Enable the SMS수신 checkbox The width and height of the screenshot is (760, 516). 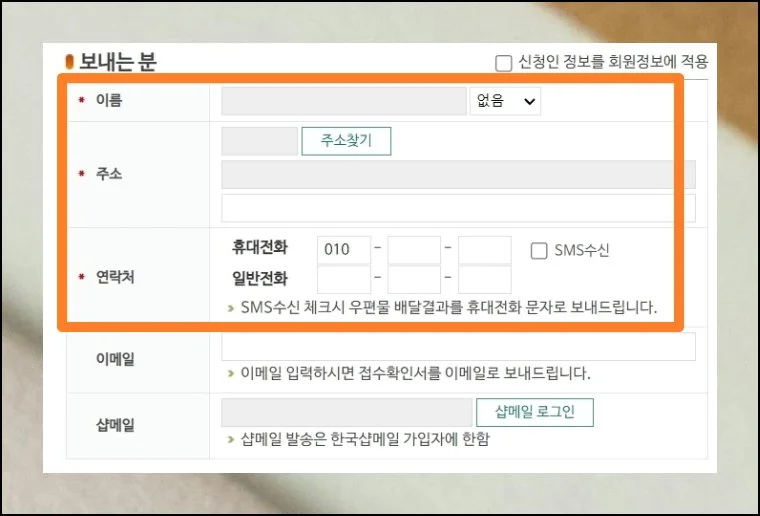tap(539, 251)
